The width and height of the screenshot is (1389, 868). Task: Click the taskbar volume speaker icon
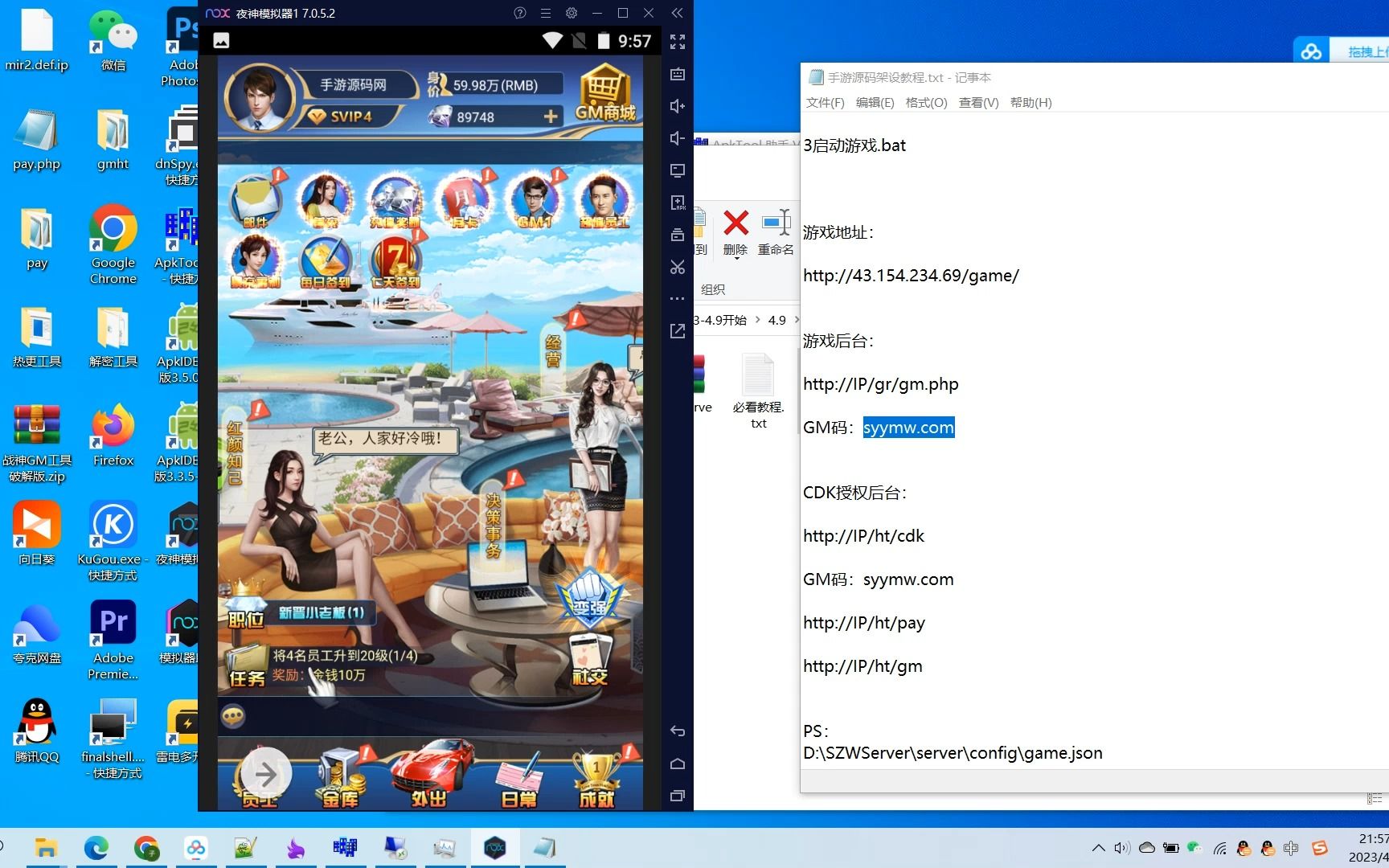(1122, 848)
